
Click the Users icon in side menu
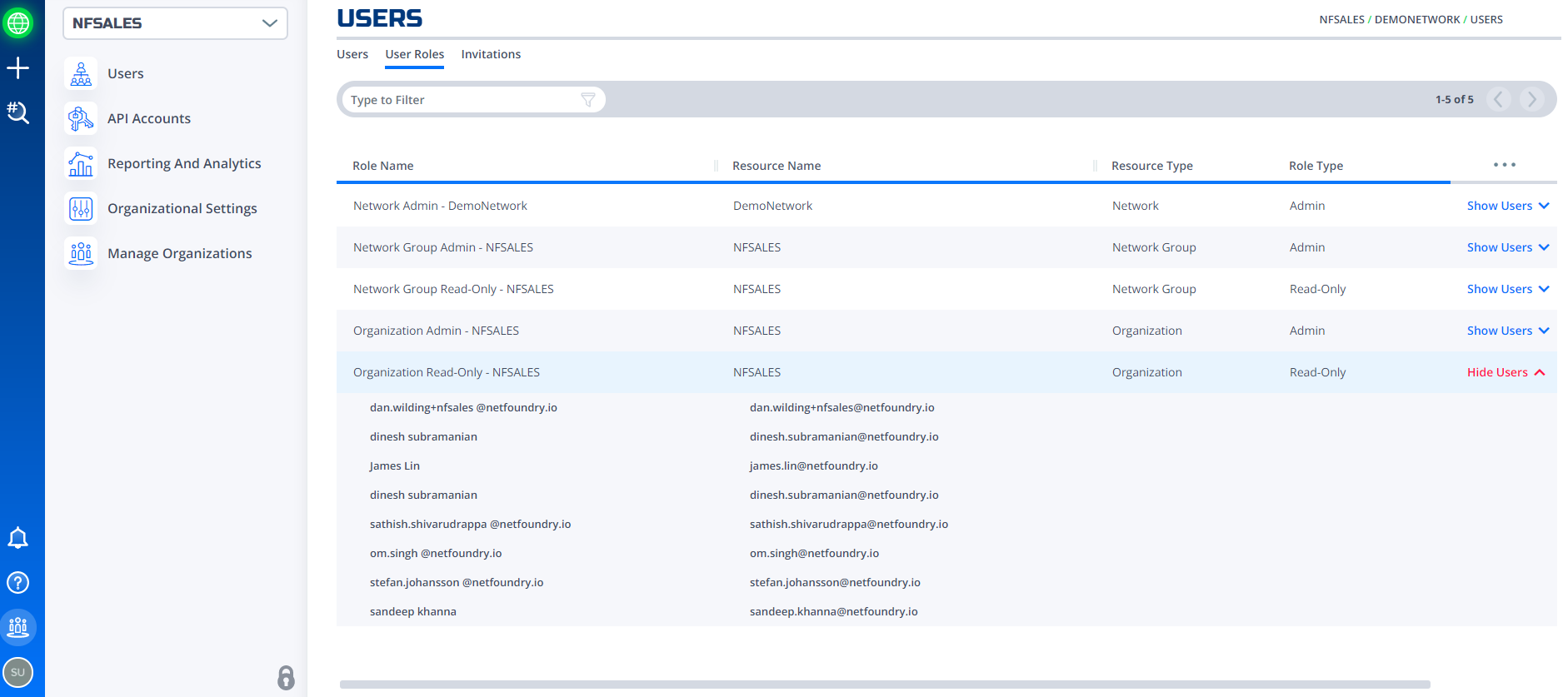[x=81, y=74]
